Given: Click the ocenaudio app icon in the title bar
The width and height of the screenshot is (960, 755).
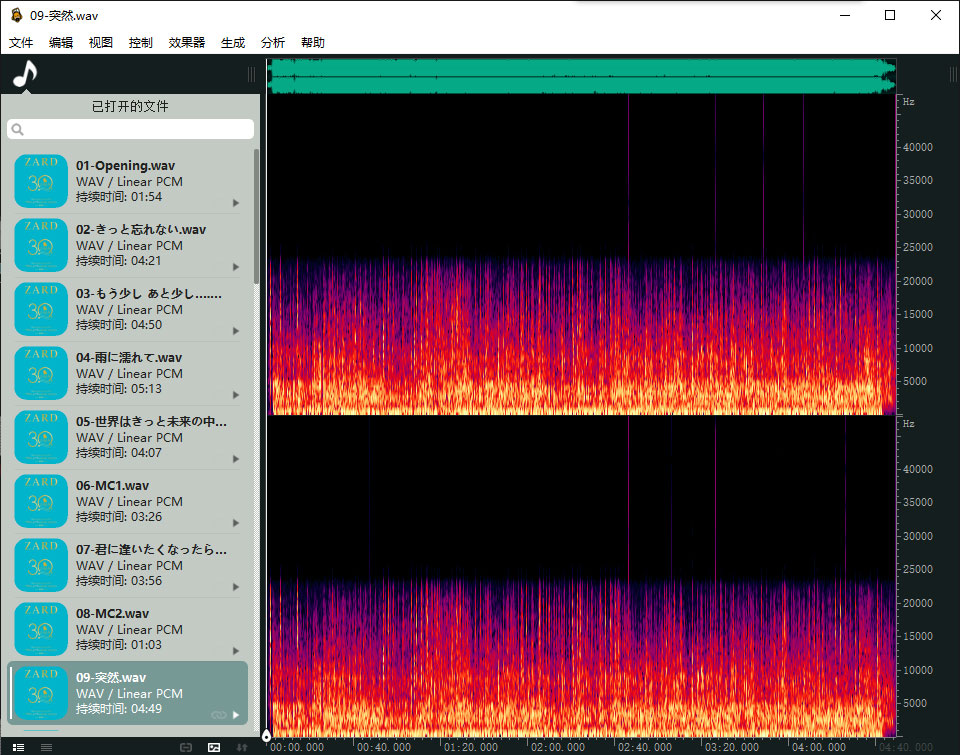Looking at the screenshot, I should 17,15.
